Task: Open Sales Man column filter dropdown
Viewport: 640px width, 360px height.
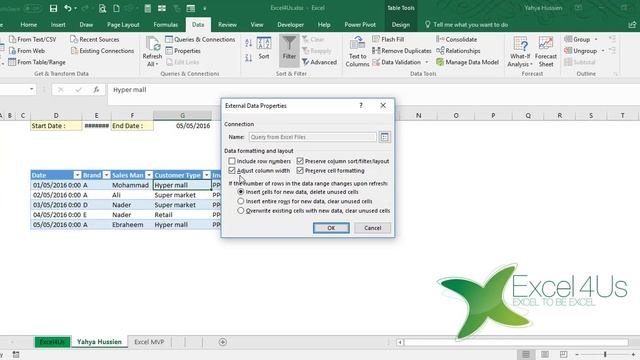Action: point(149,175)
